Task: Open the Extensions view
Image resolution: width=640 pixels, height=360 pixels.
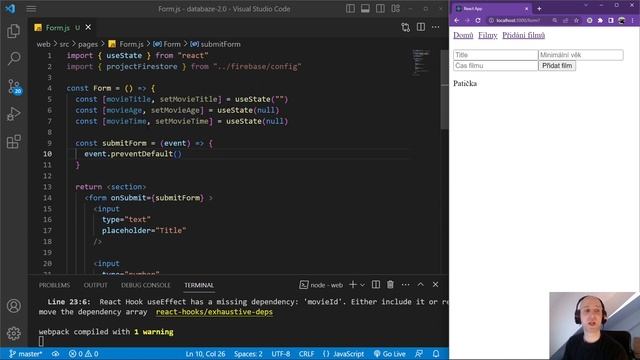Action: tap(13, 142)
